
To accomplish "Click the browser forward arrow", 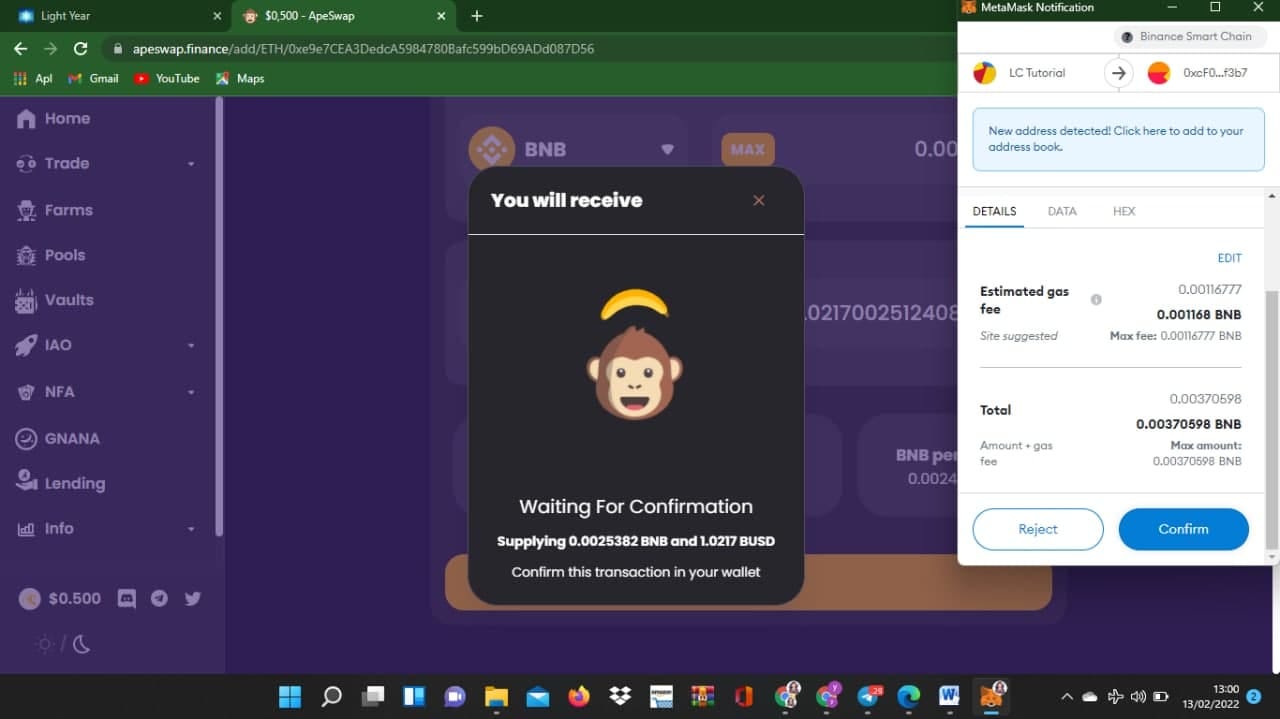I will tap(50, 48).
